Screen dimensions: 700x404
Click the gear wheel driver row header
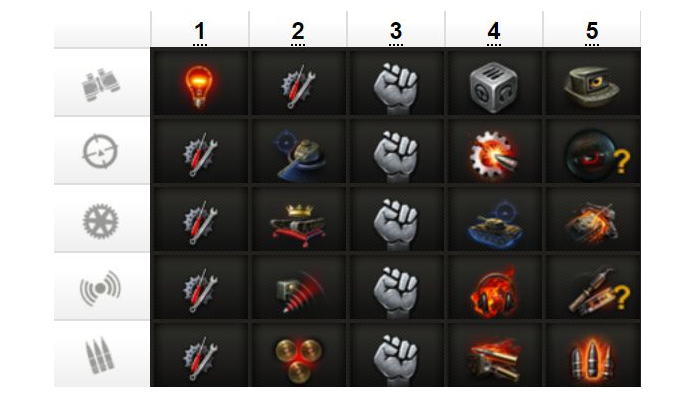click(100, 221)
